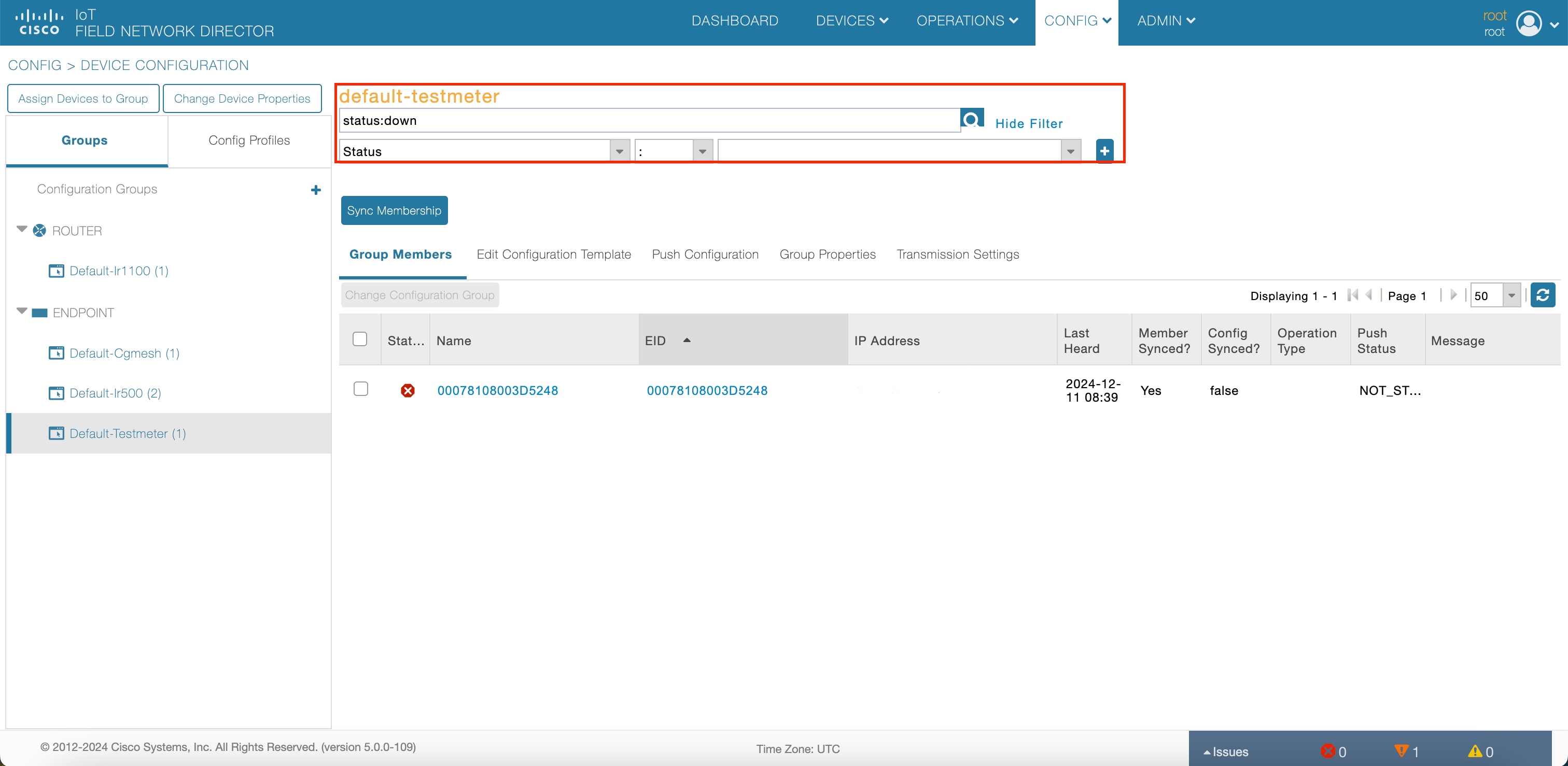Open the root user avatar menu

click(x=1529, y=24)
